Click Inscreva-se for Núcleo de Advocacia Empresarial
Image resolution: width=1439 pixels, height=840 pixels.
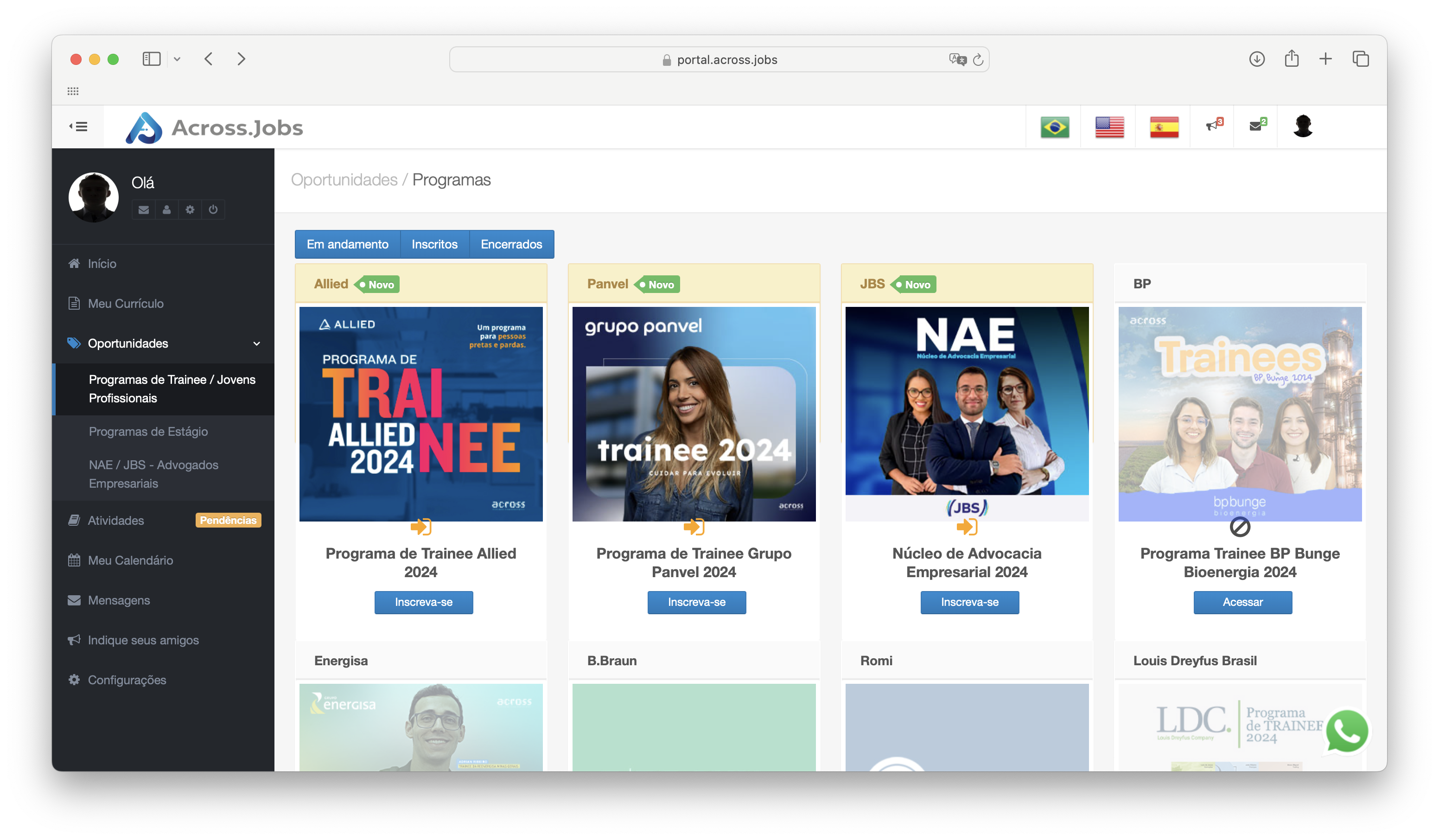[x=969, y=602]
